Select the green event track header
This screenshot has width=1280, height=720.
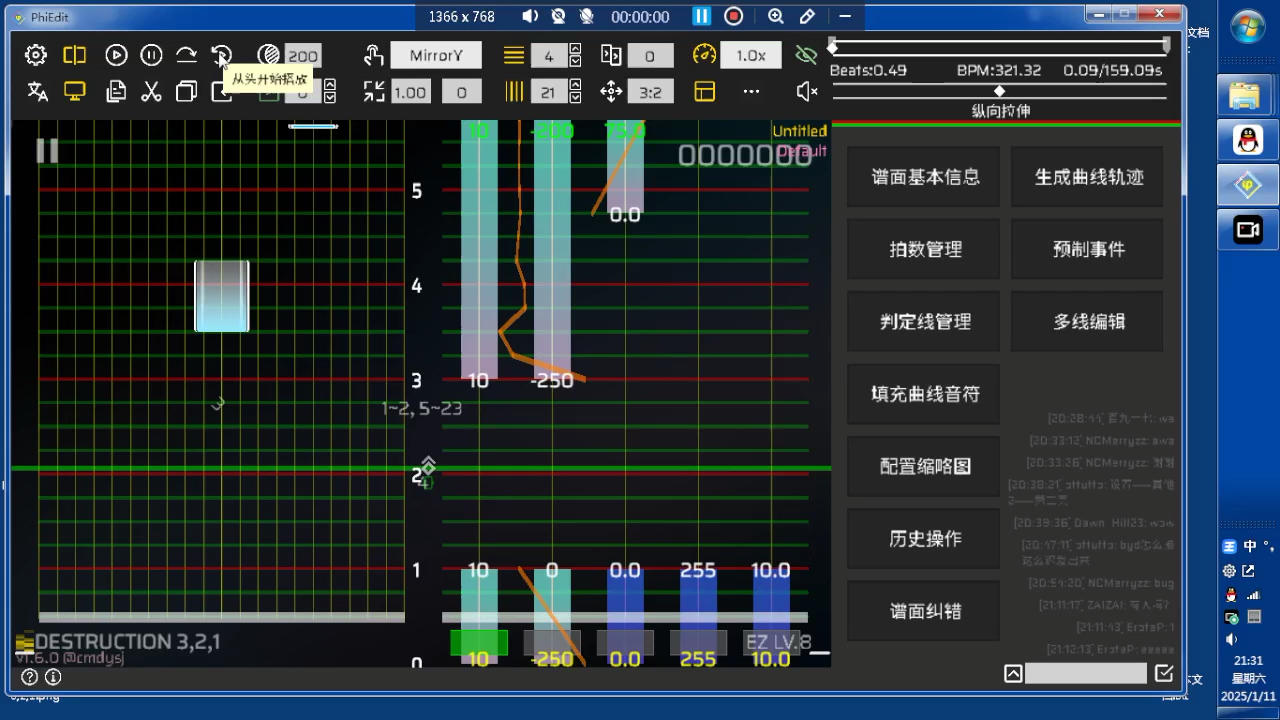click(479, 642)
